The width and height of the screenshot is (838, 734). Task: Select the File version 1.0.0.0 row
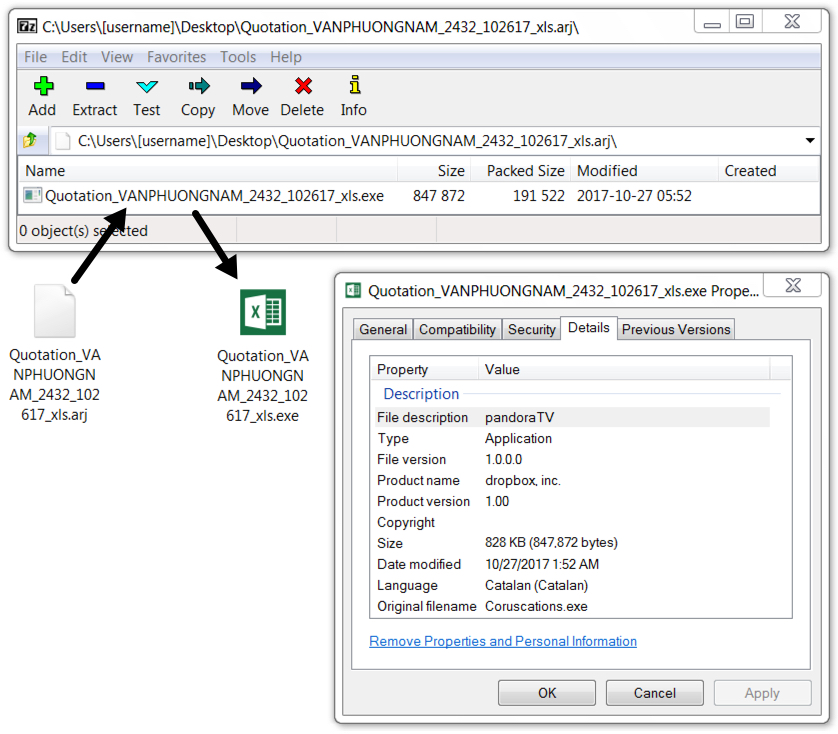coord(572,459)
